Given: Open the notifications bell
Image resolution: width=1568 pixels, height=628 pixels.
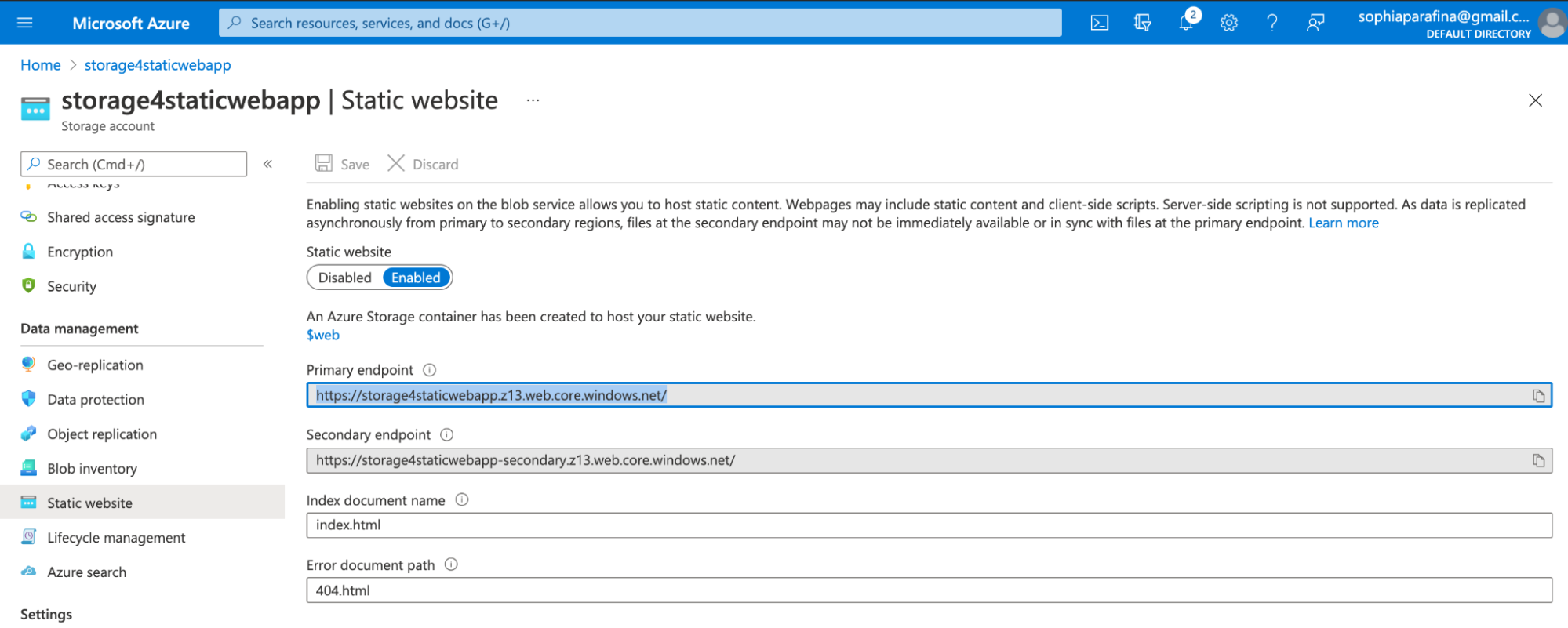Looking at the screenshot, I should point(1187,21).
